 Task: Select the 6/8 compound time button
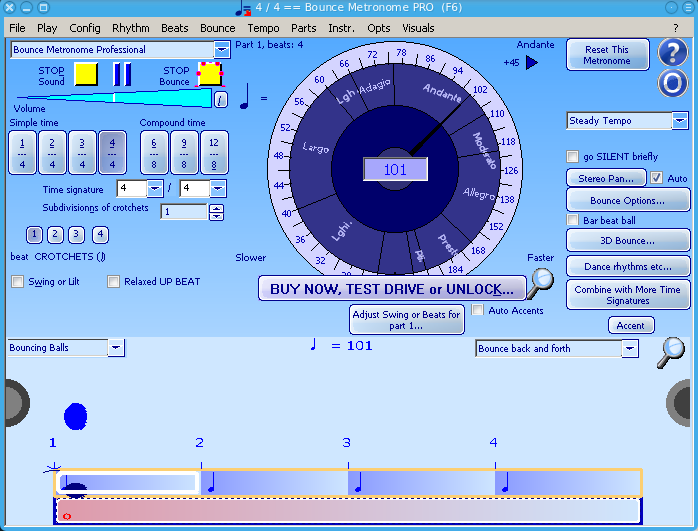(x=154, y=153)
